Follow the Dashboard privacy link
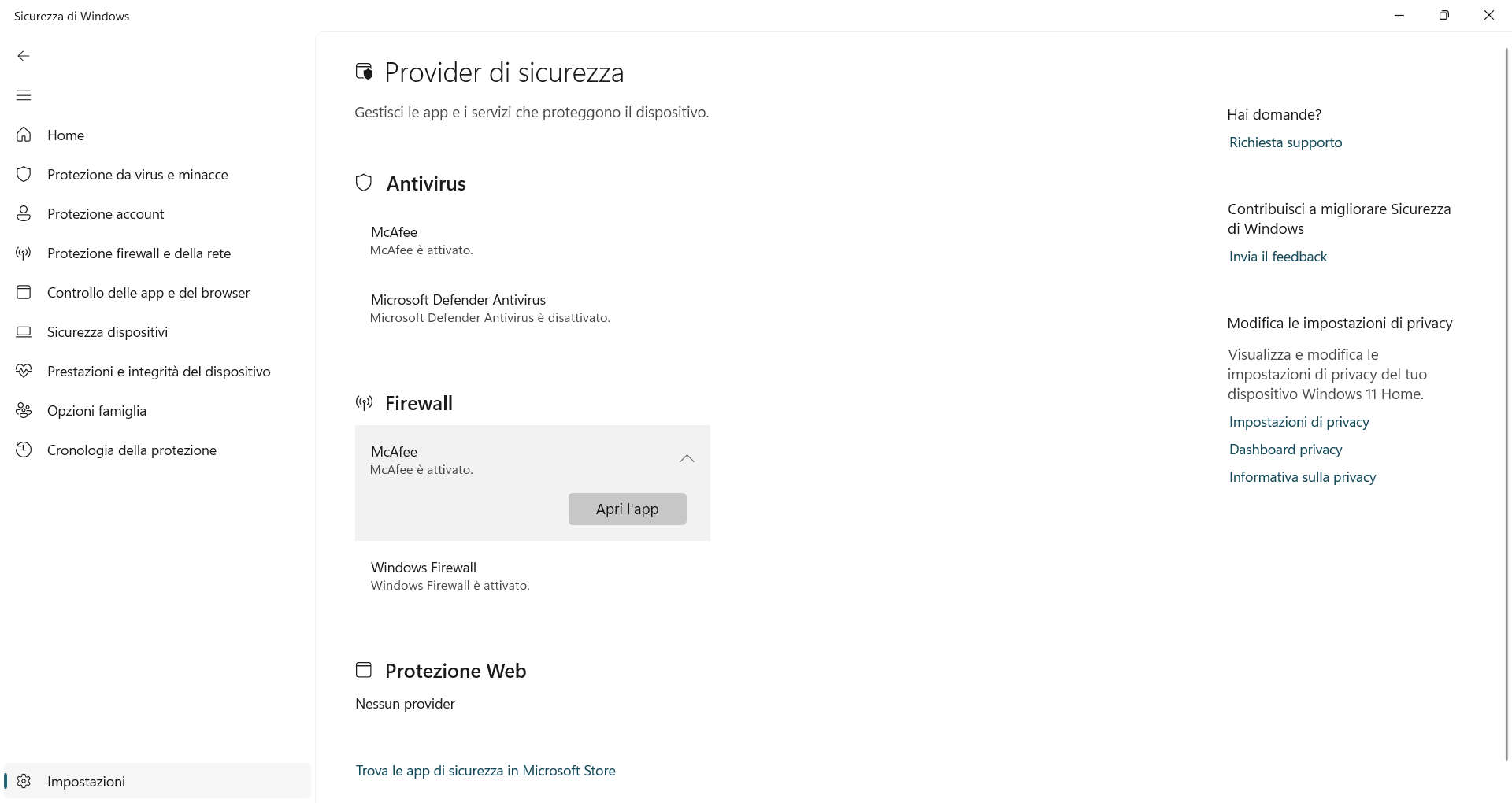 (x=1285, y=450)
